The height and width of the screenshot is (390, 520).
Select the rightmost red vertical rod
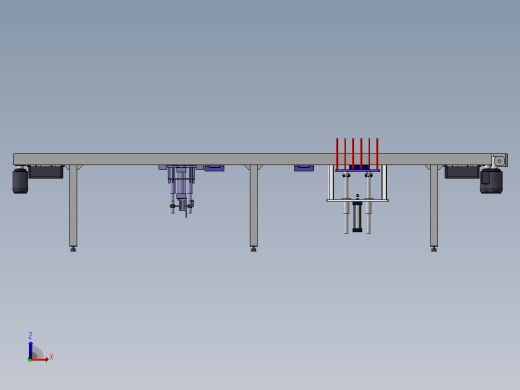[377, 154]
